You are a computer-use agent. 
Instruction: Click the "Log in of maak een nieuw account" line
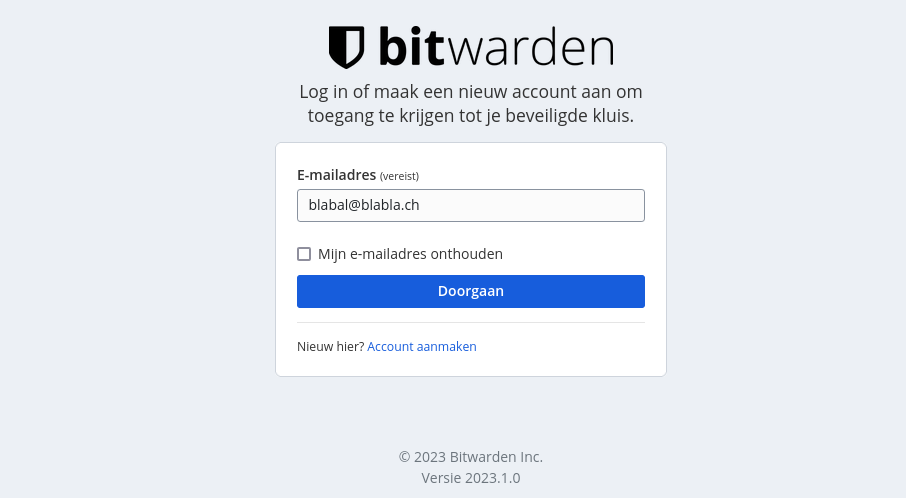pyautogui.click(x=470, y=92)
